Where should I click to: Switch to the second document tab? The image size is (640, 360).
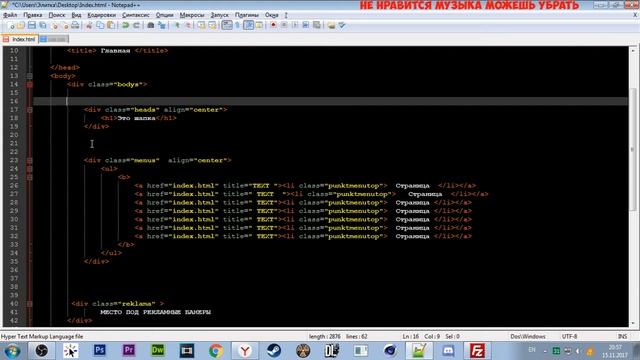[x=54, y=39]
